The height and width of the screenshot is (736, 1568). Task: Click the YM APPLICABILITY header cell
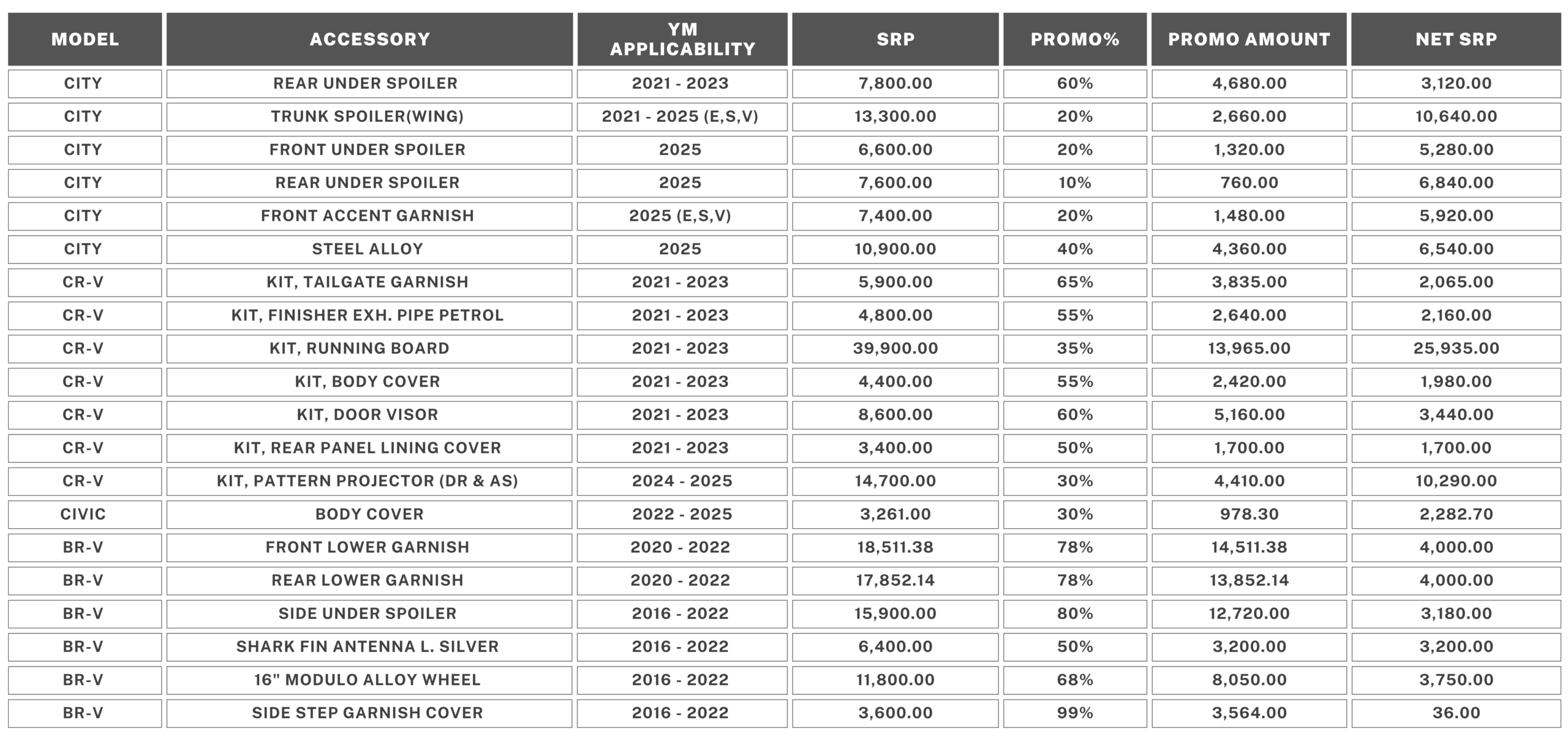(682, 39)
